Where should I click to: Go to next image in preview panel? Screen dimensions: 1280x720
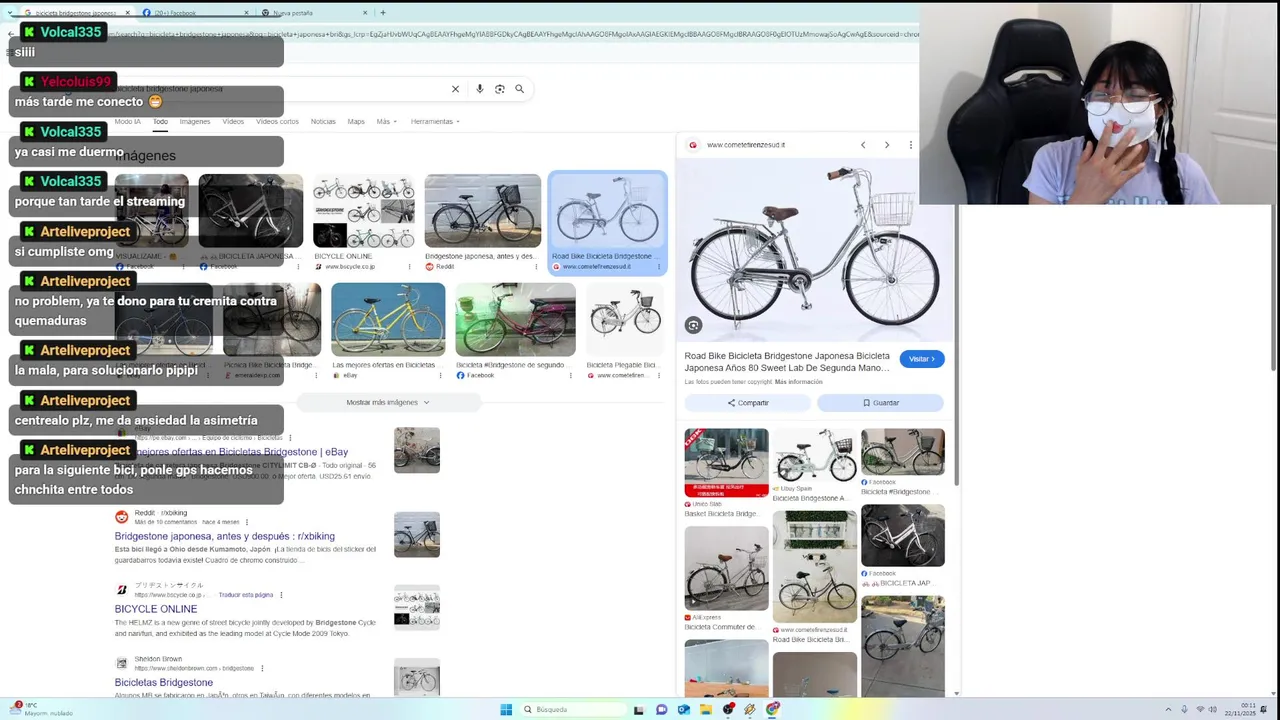click(x=886, y=145)
